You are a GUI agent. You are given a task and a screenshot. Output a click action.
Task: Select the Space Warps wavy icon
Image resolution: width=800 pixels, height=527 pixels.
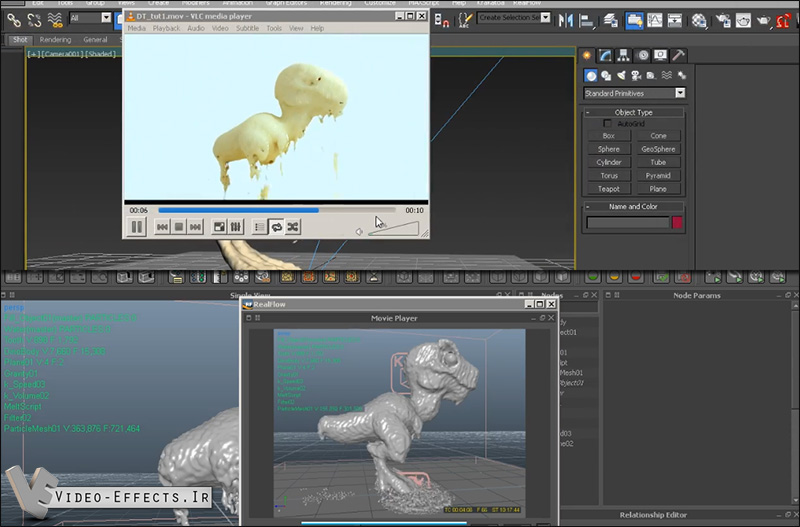pos(666,76)
